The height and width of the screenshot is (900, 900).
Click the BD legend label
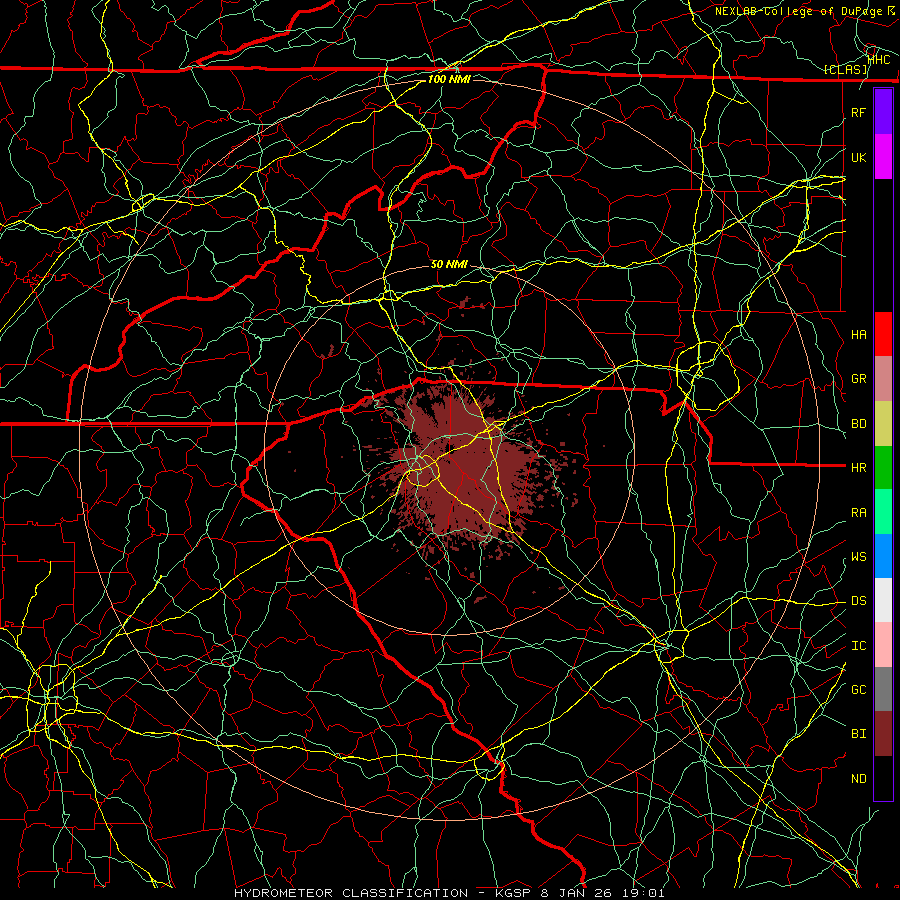point(858,424)
